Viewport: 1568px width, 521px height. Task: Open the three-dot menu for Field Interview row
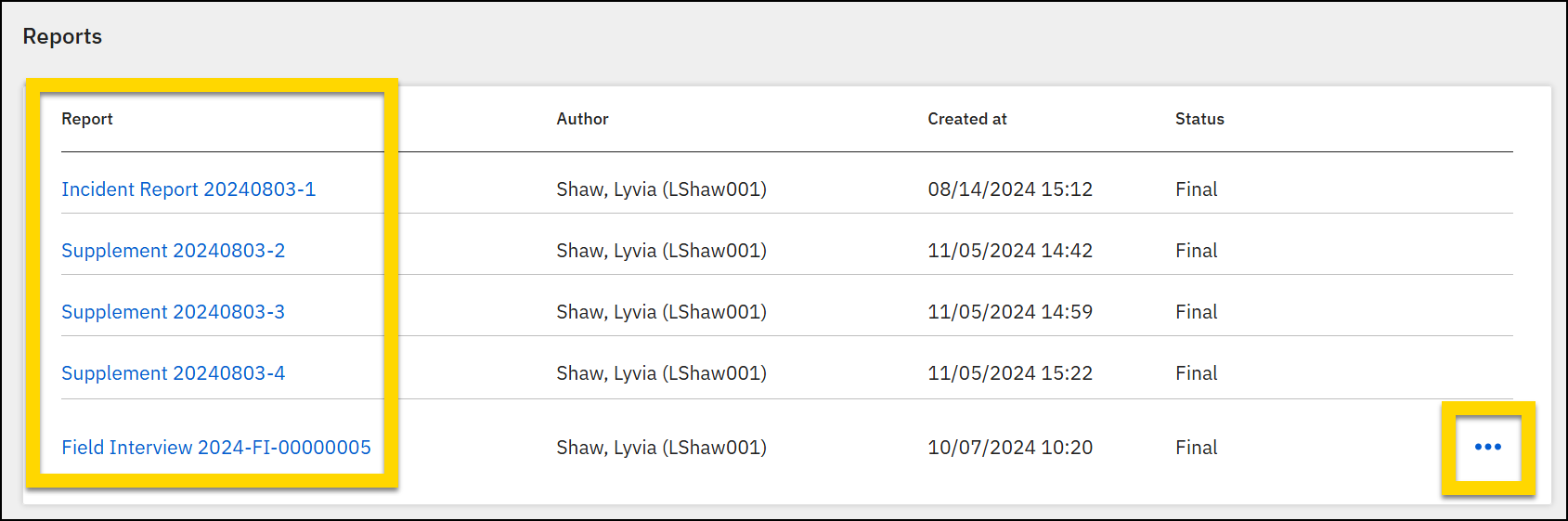(1488, 447)
